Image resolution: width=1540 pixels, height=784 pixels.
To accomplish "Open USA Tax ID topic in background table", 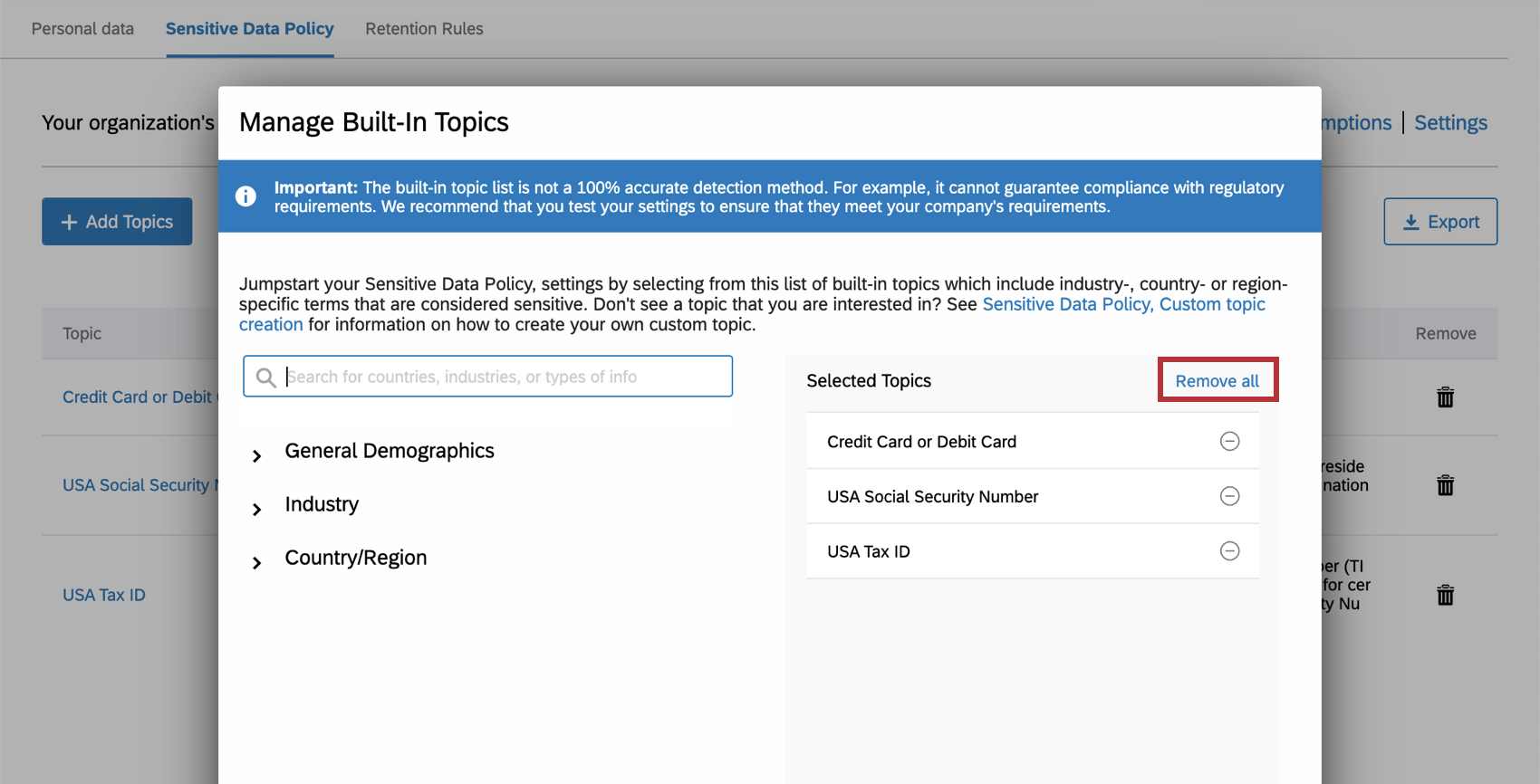I will [x=104, y=595].
